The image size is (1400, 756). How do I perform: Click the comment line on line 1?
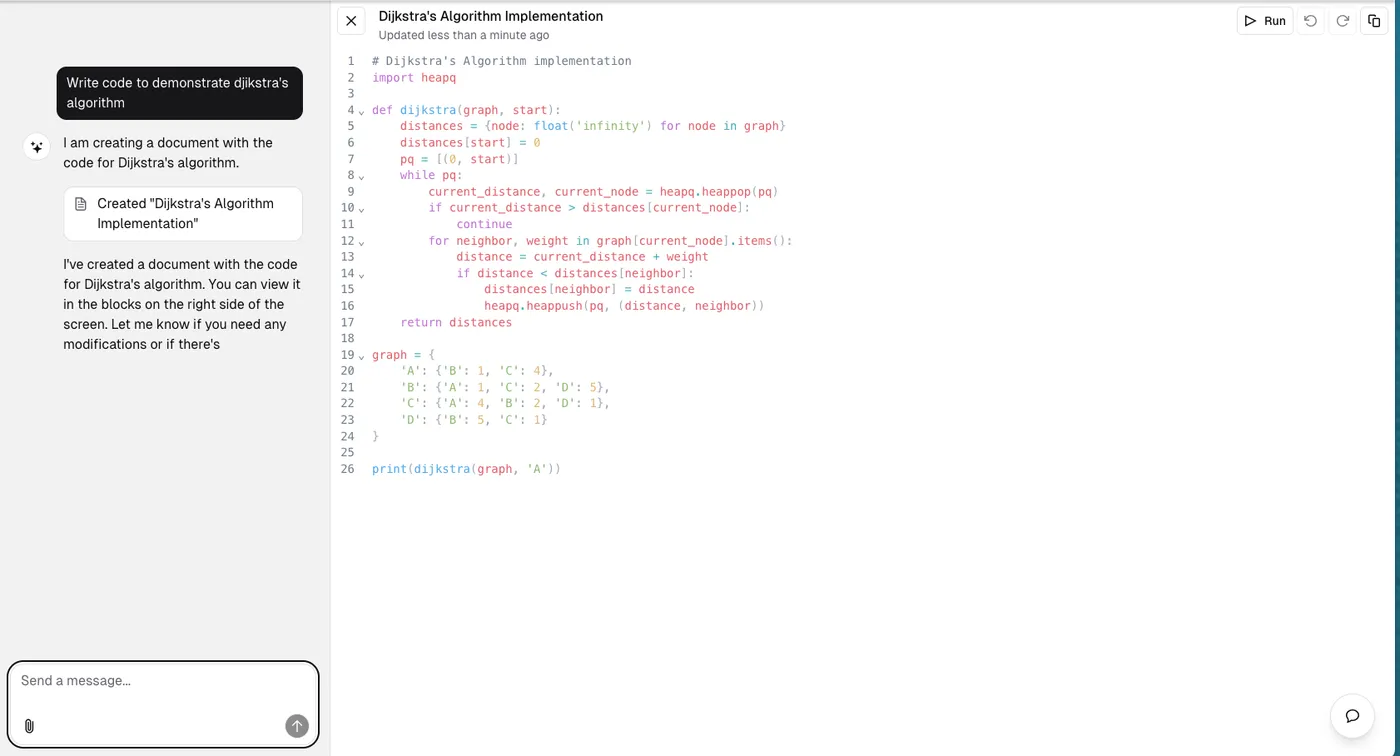502,61
